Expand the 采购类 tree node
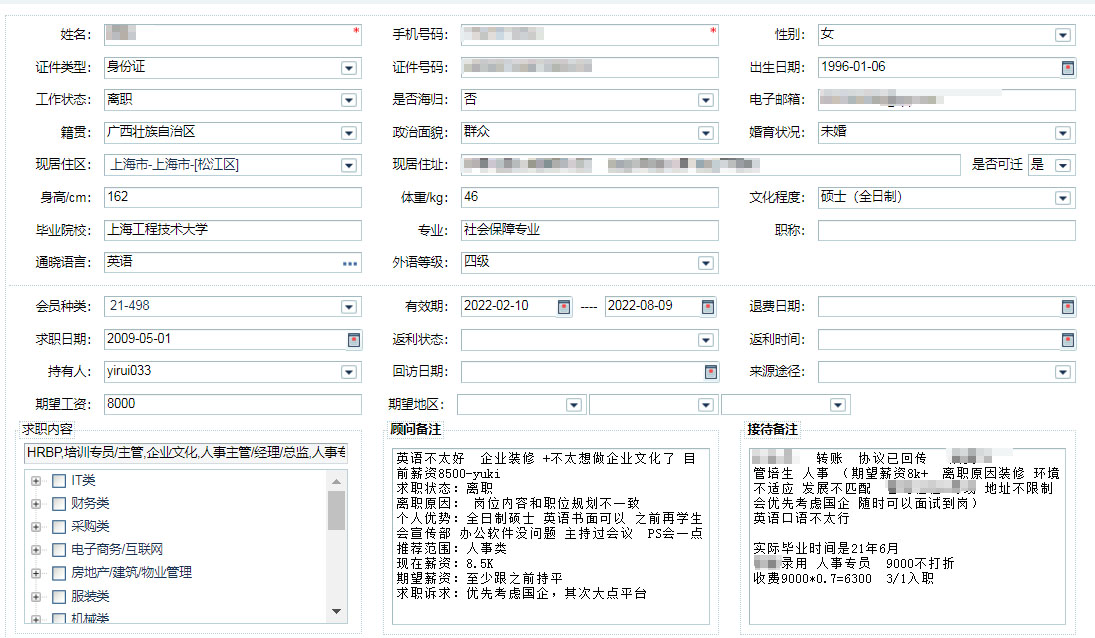1095x638 pixels. point(36,527)
